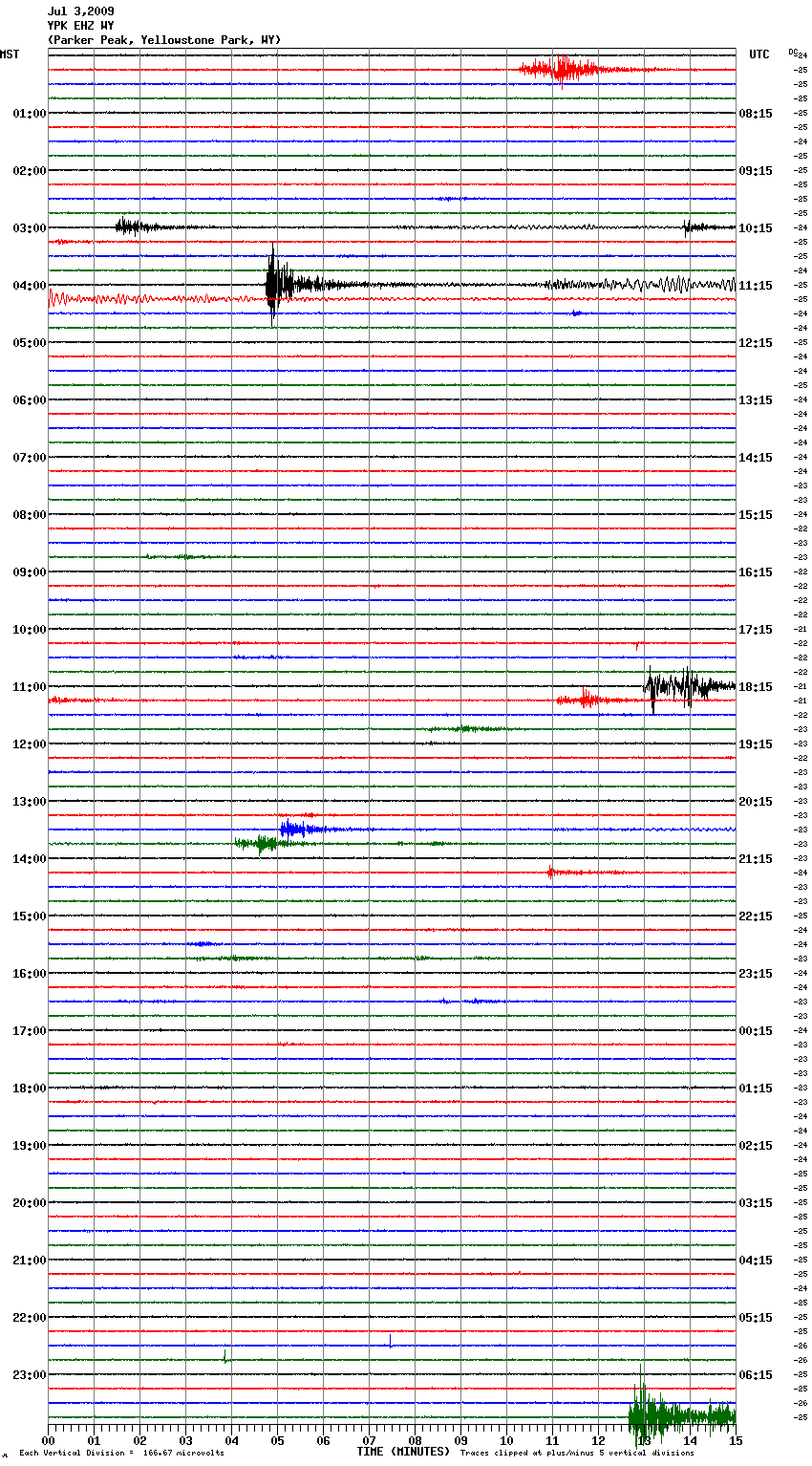Select the 01:00 MST time label
812x1466 pixels.
tap(29, 113)
